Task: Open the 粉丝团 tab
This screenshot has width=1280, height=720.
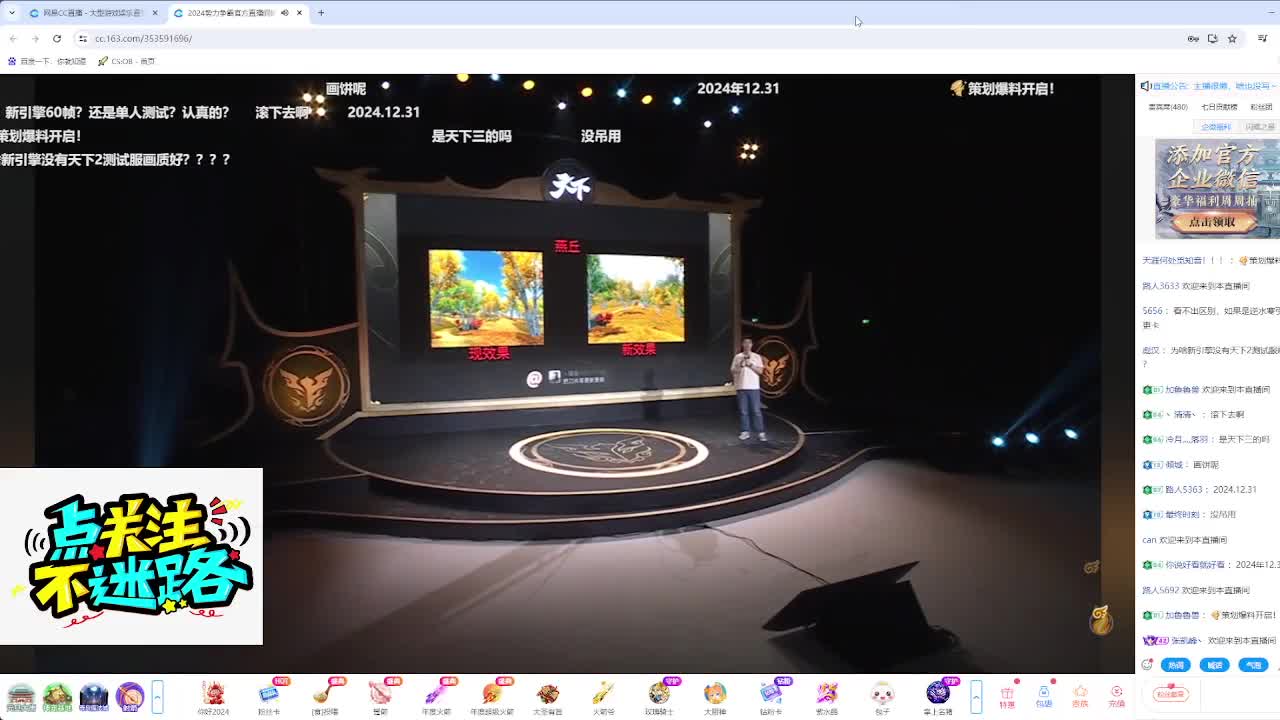Action: (1262, 107)
